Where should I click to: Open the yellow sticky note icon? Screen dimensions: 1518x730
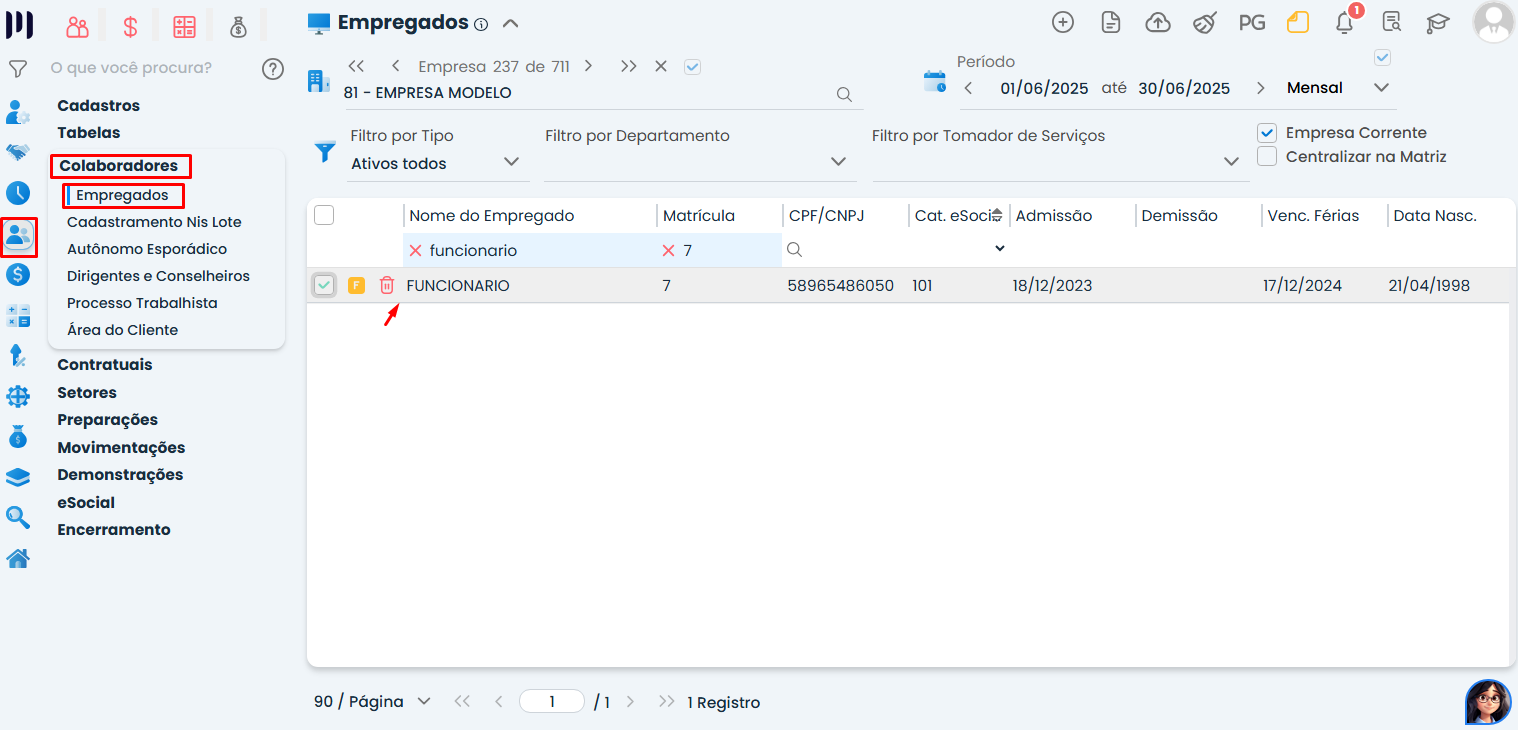coord(1298,22)
